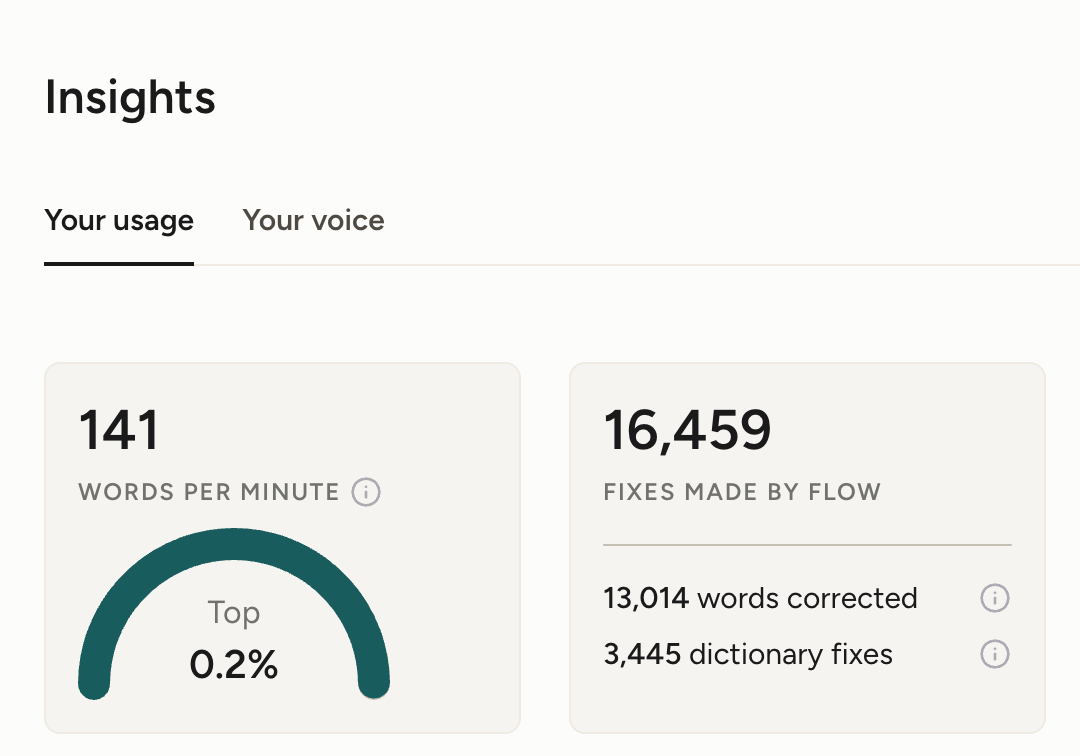Click the Insights page heading
The width and height of the screenshot is (1080, 756).
(130, 97)
